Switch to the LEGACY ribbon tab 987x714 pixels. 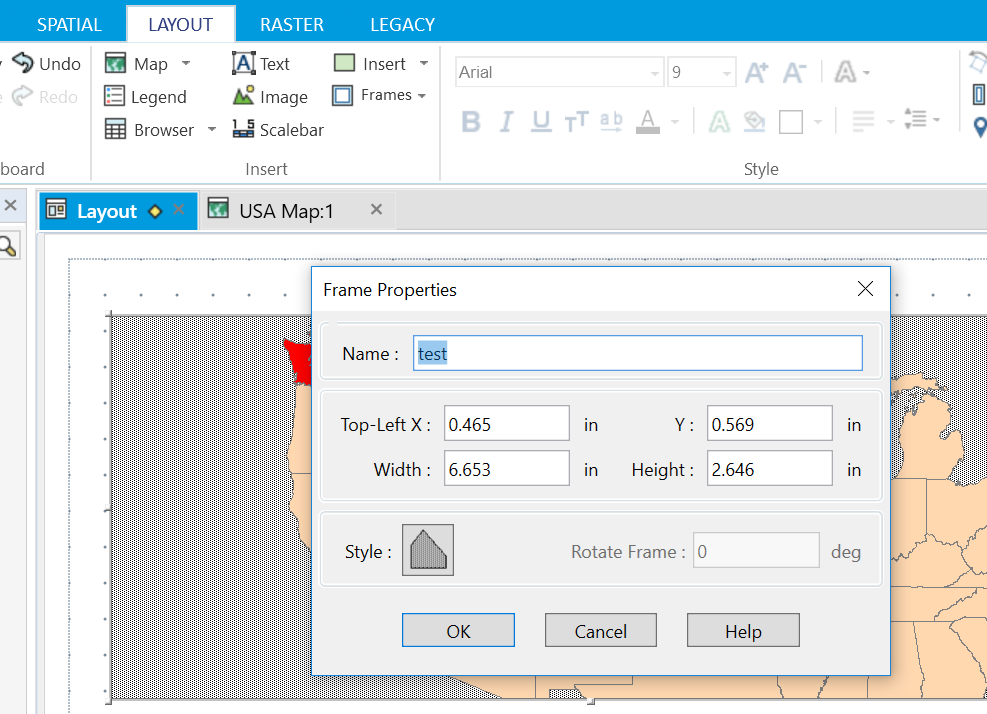[402, 25]
